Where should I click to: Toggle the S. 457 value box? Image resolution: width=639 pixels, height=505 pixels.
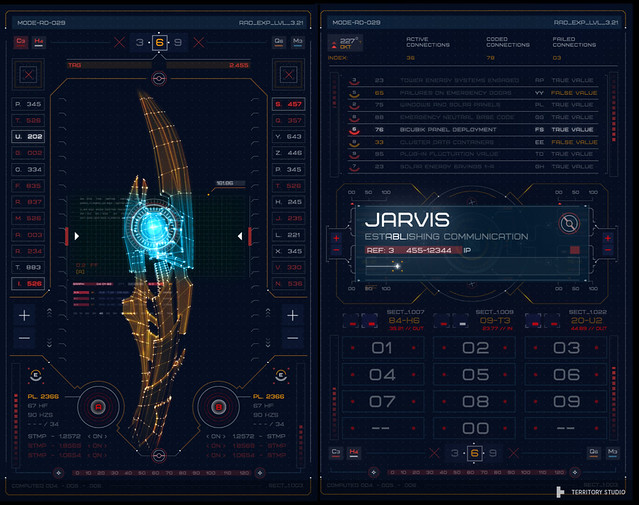[288, 104]
